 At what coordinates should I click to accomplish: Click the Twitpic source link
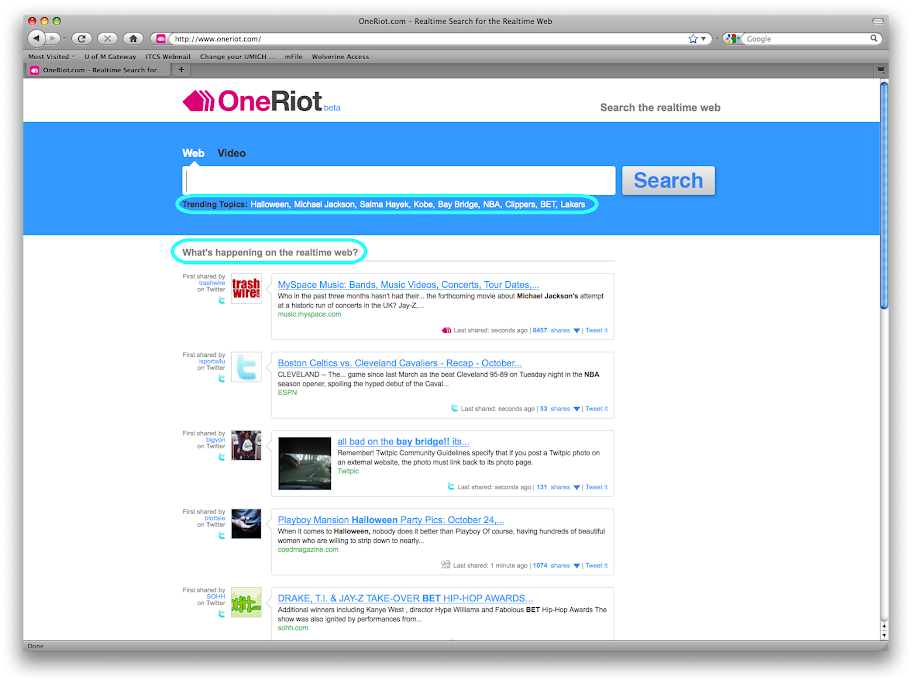pyautogui.click(x=348, y=471)
